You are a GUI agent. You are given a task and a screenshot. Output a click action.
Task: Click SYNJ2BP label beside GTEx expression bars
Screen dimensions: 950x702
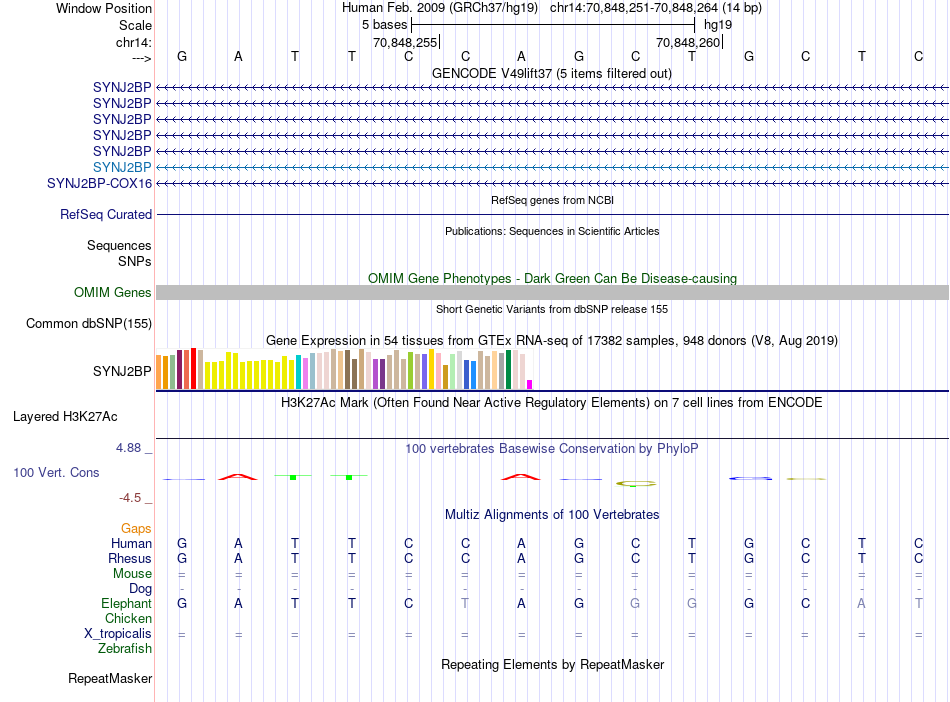pyautogui.click(x=122, y=371)
